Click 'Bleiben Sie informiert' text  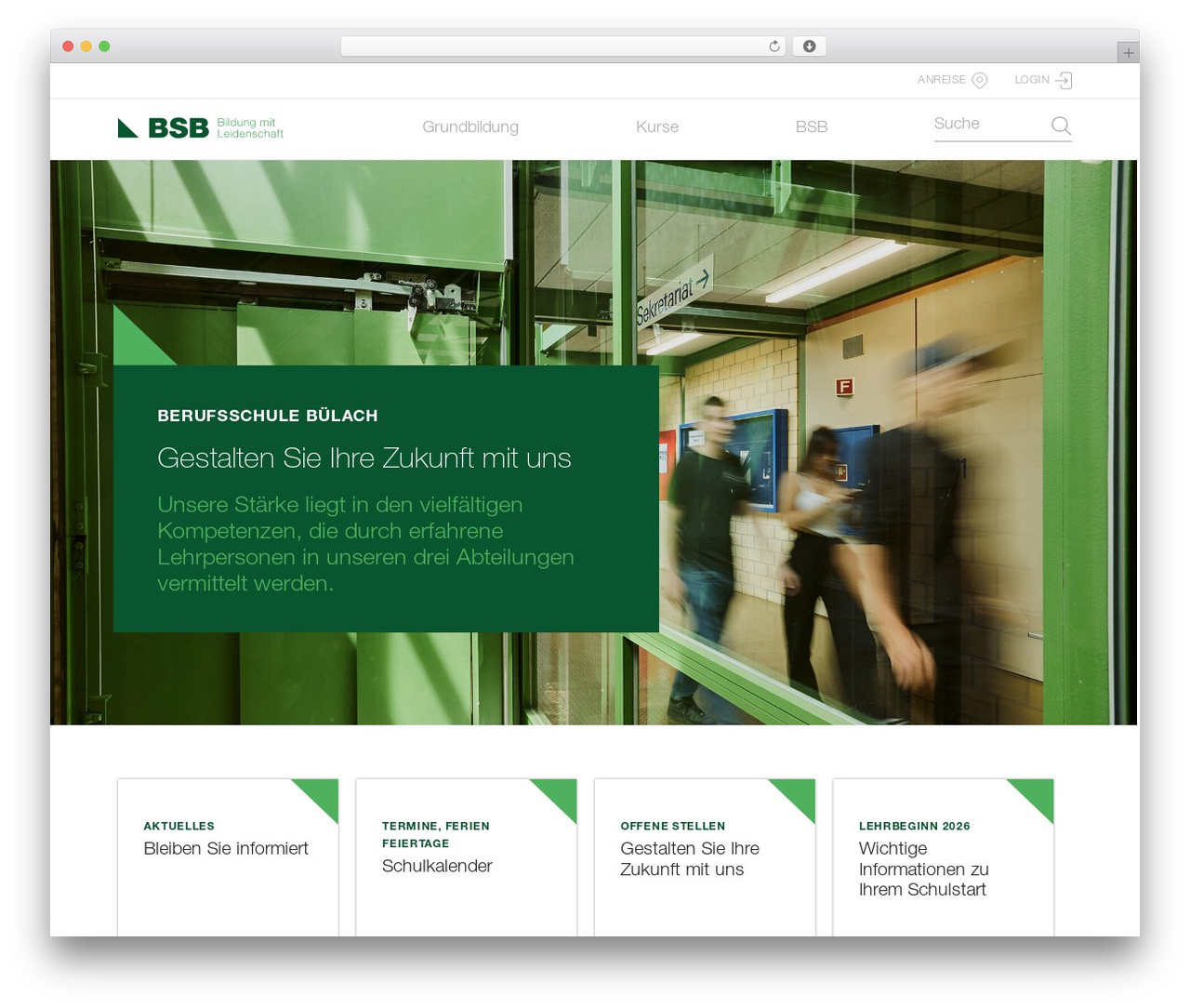click(x=226, y=848)
